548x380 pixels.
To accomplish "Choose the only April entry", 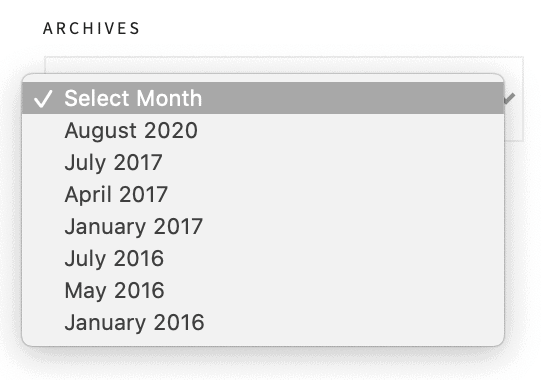I will coord(263,194).
